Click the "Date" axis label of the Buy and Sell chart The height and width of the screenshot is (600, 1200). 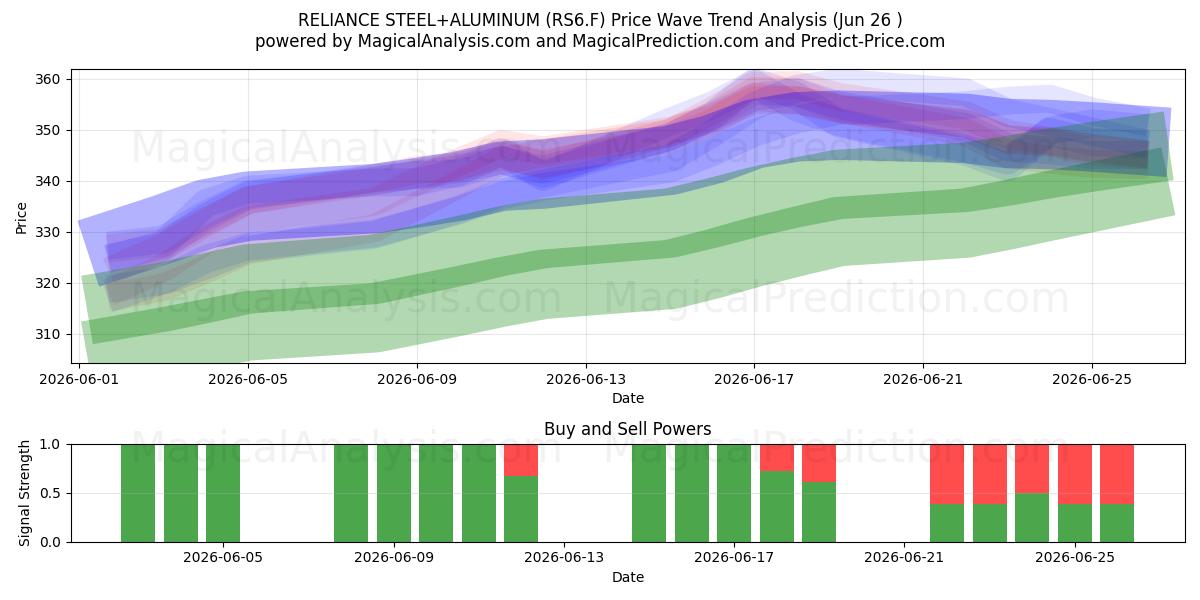[628, 577]
